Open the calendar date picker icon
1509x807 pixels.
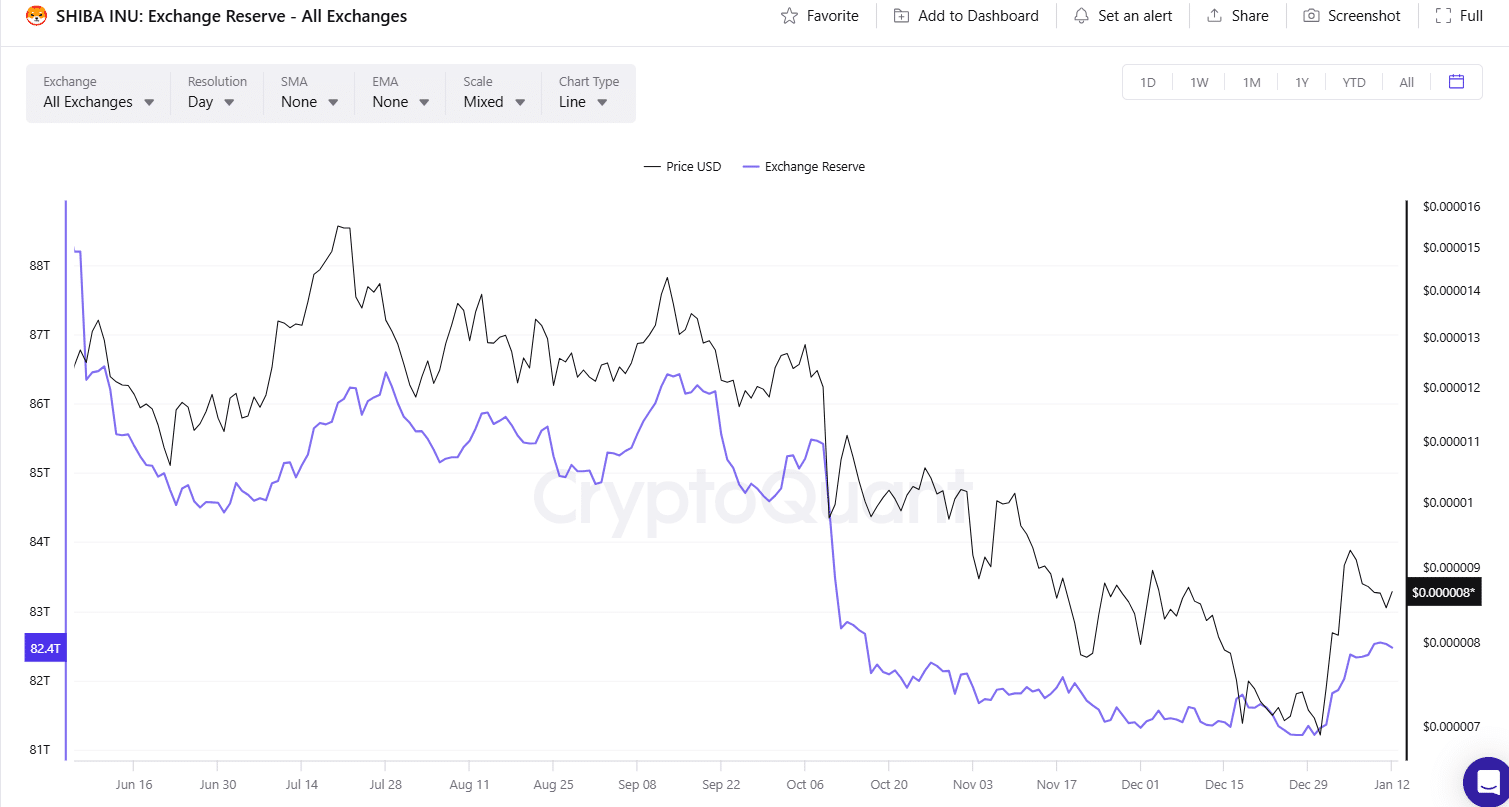(1457, 82)
